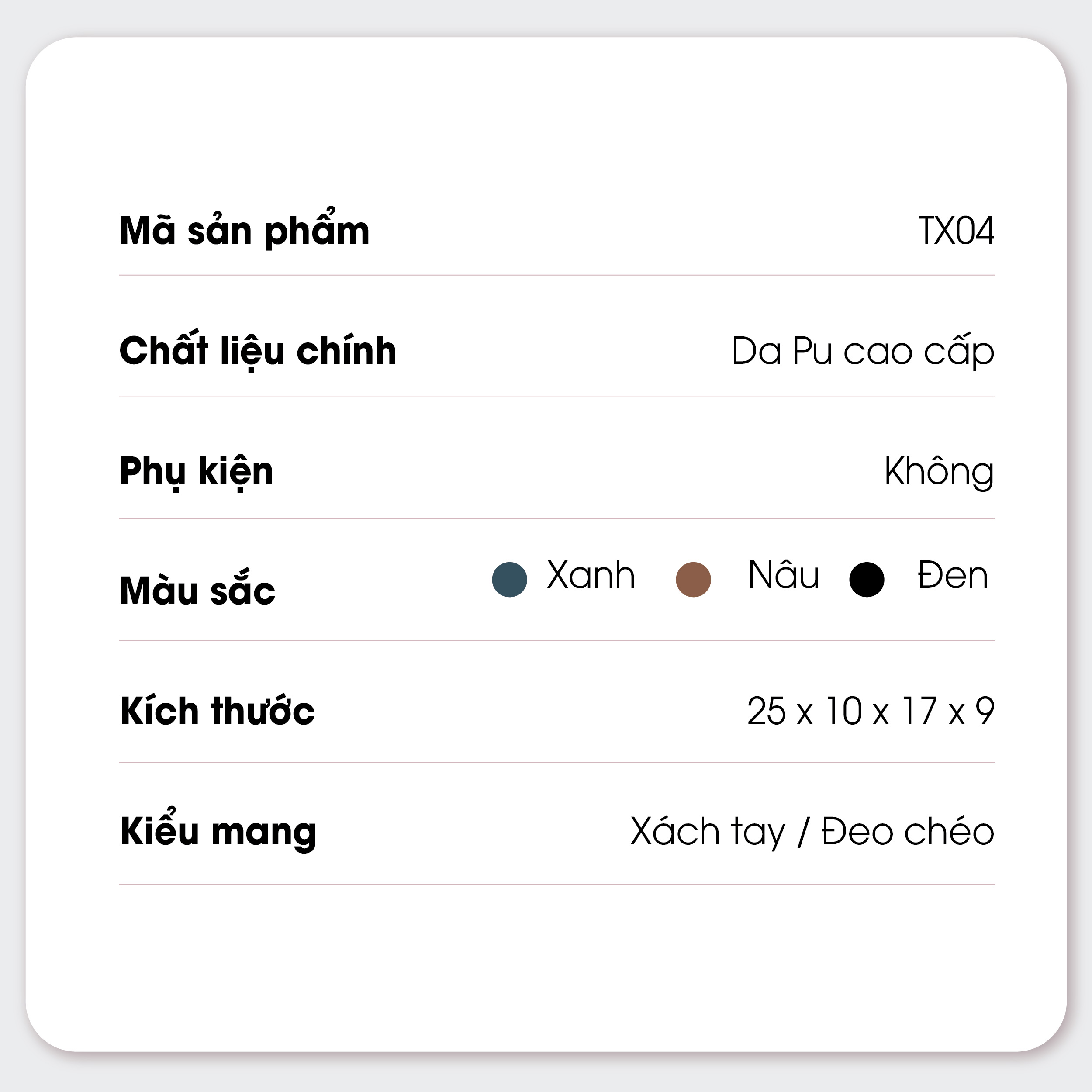Select the Da Pu cao cấp value
This screenshot has height=1092, width=1092.
tap(863, 351)
